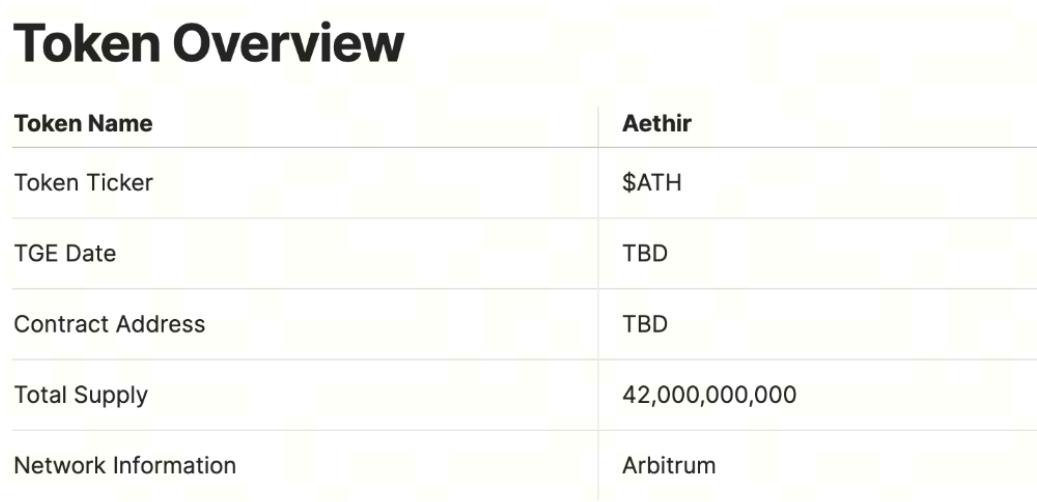Click the Arbitrum network value
This screenshot has width=1037, height=502.
[x=669, y=466]
